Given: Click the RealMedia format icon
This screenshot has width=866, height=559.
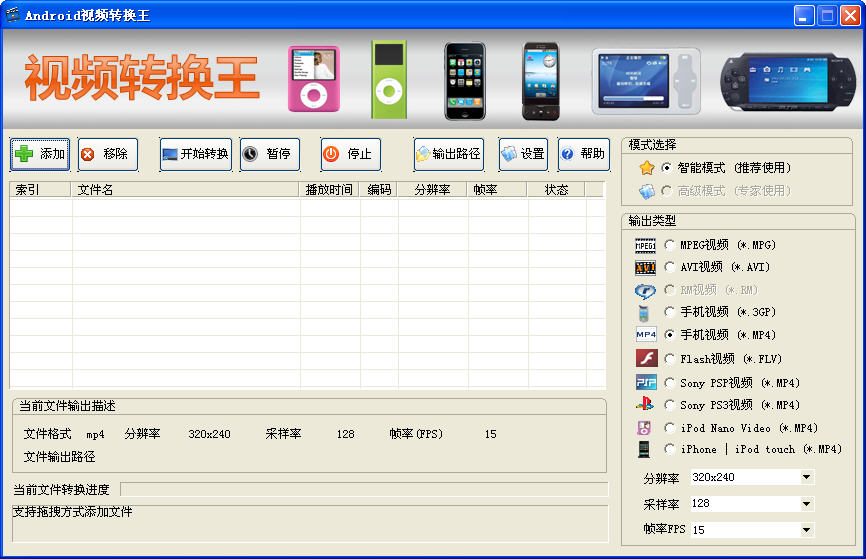Looking at the screenshot, I should (645, 291).
